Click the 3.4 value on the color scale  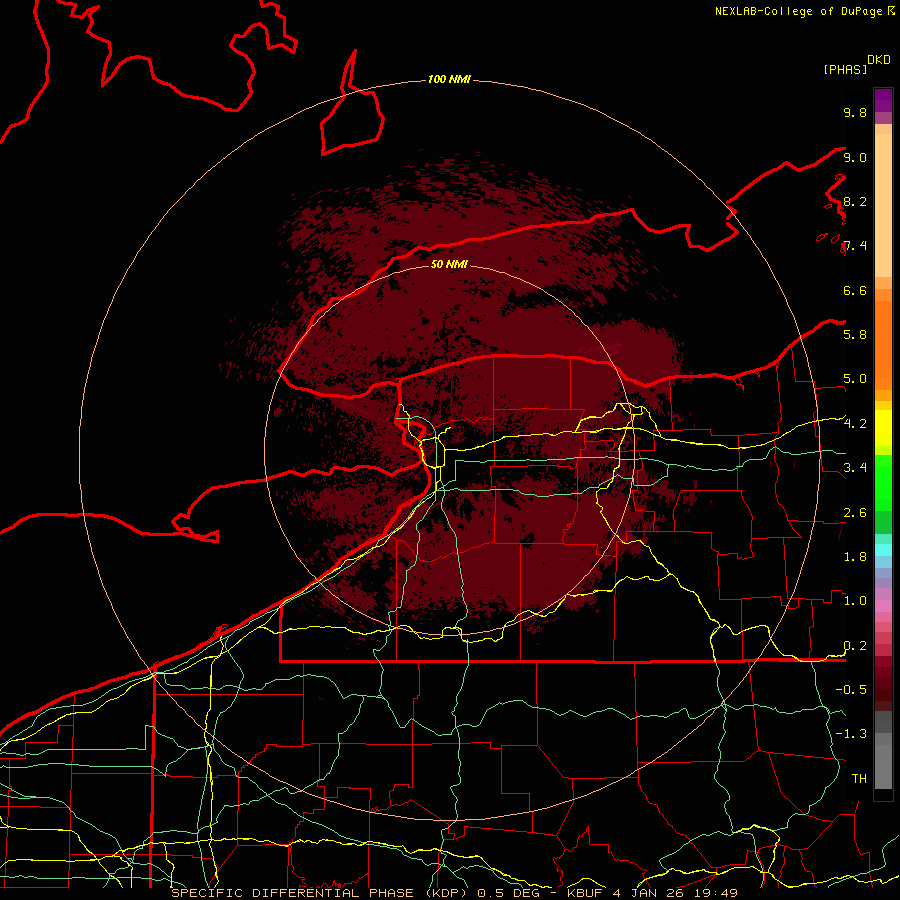point(855,468)
